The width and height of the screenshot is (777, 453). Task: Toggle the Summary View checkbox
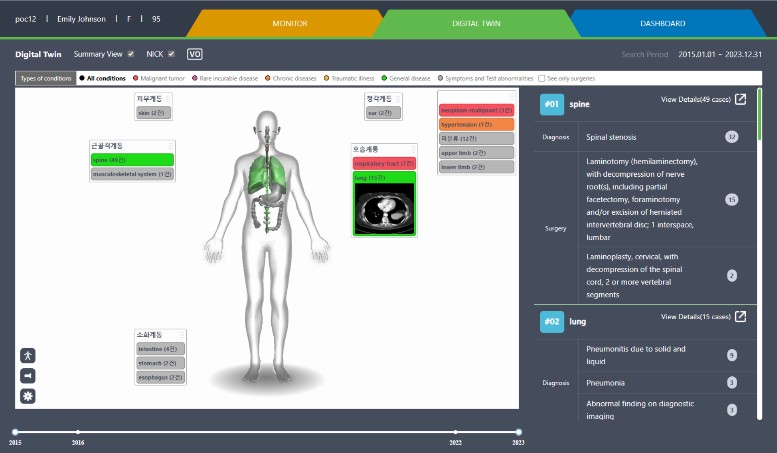(x=132, y=54)
